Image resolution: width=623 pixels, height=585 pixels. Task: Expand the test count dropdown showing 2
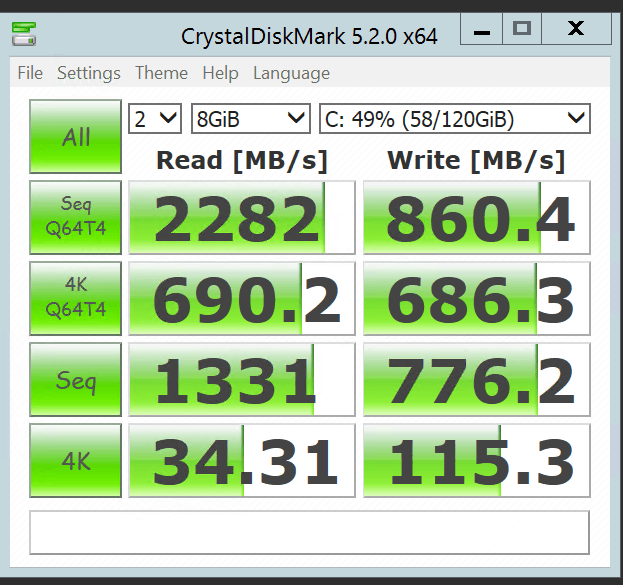coord(155,118)
